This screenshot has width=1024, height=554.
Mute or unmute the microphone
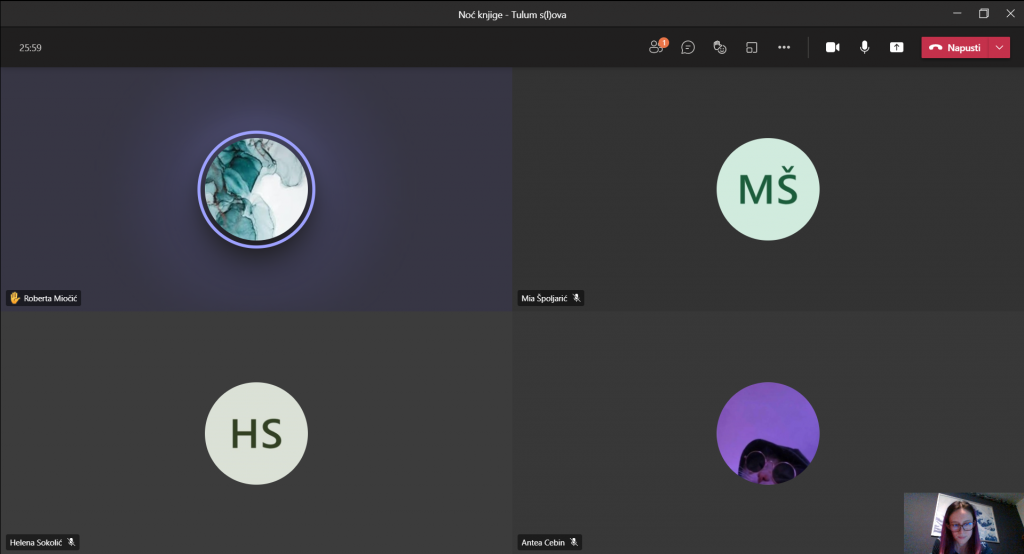[864, 47]
